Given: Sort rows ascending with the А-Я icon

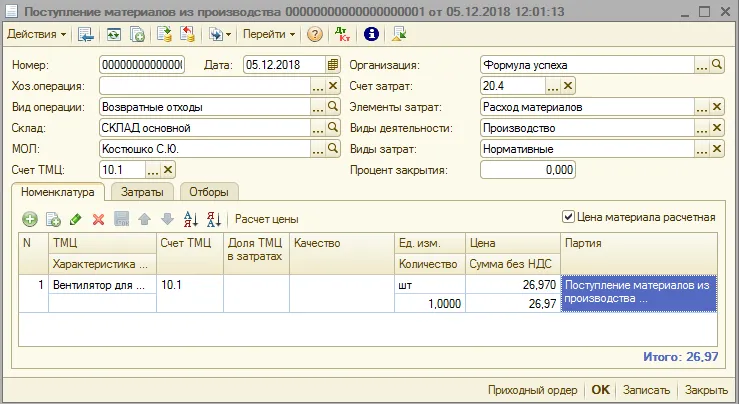Looking at the screenshot, I should tap(190, 219).
